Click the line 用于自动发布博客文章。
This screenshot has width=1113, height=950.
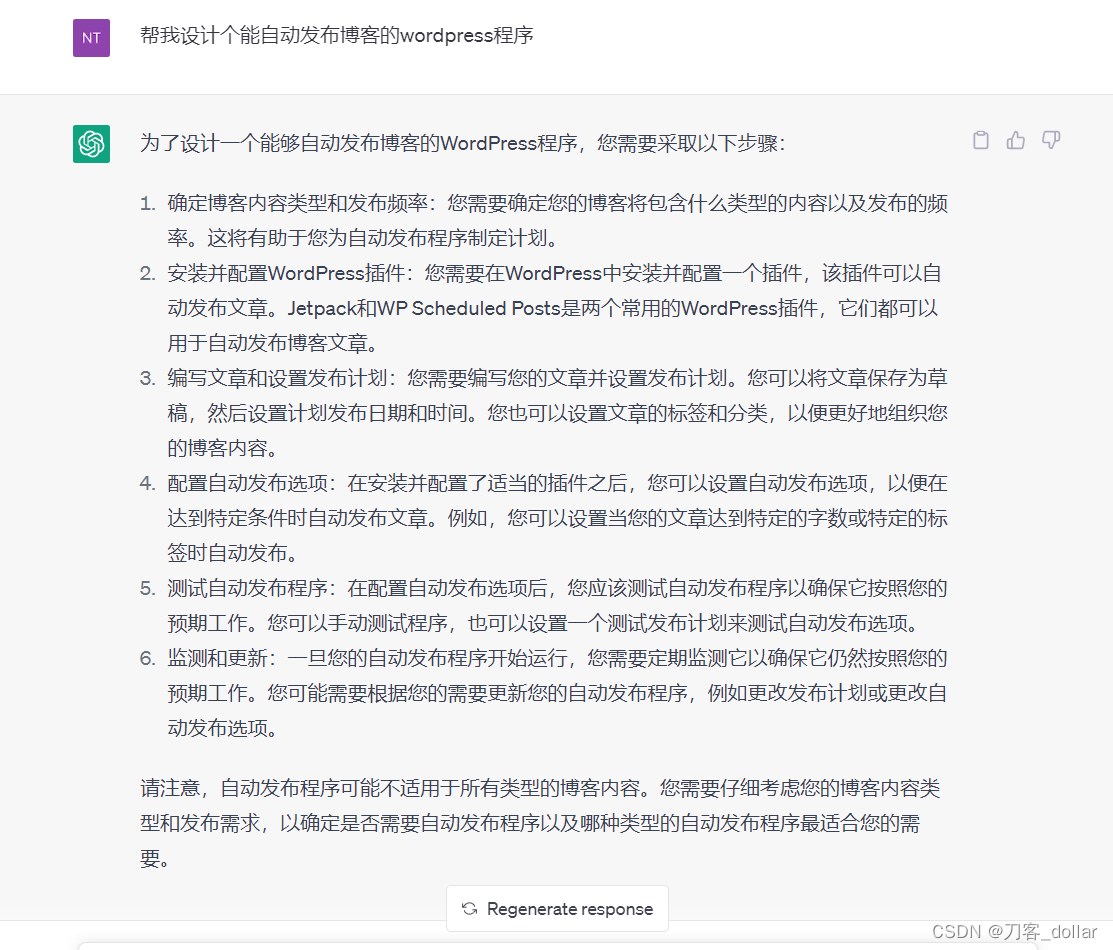[x=274, y=344]
